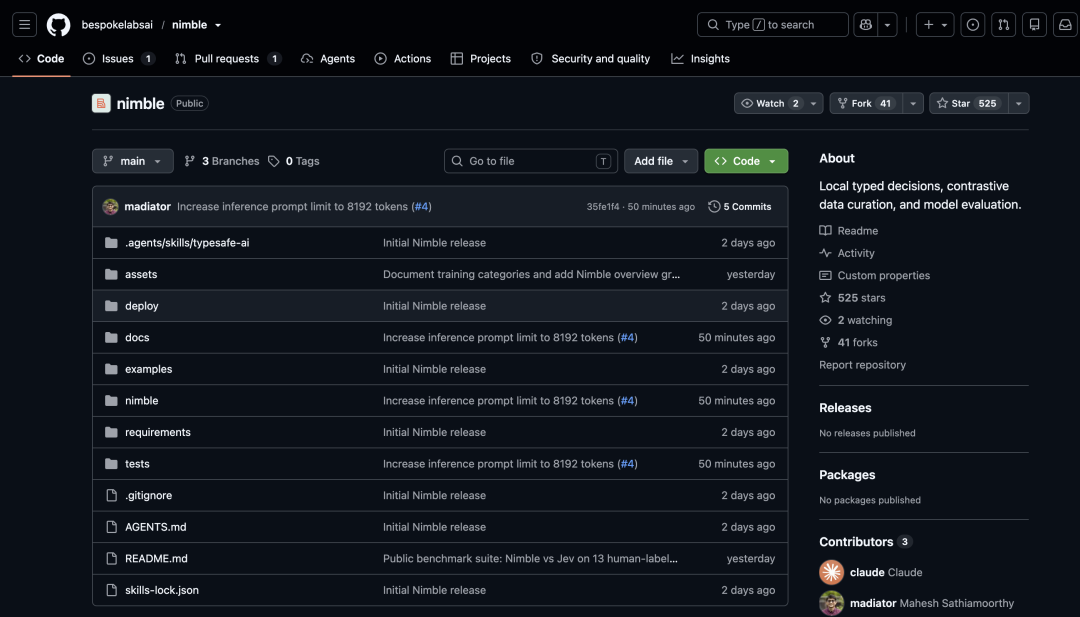Open Custom properties in About
The width and height of the screenshot is (1080, 617).
click(875, 275)
